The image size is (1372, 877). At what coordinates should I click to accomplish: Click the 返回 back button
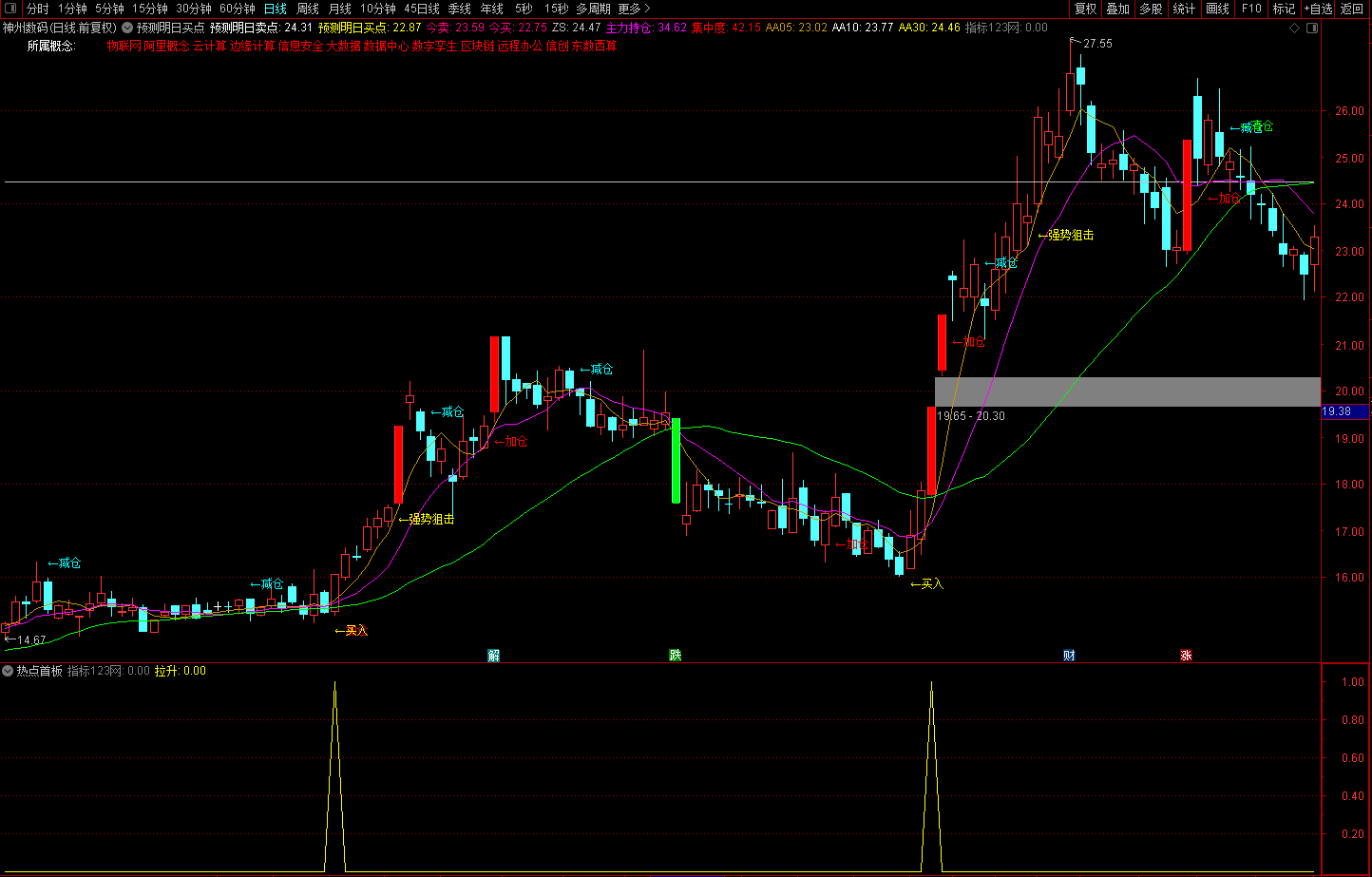tap(1351, 9)
